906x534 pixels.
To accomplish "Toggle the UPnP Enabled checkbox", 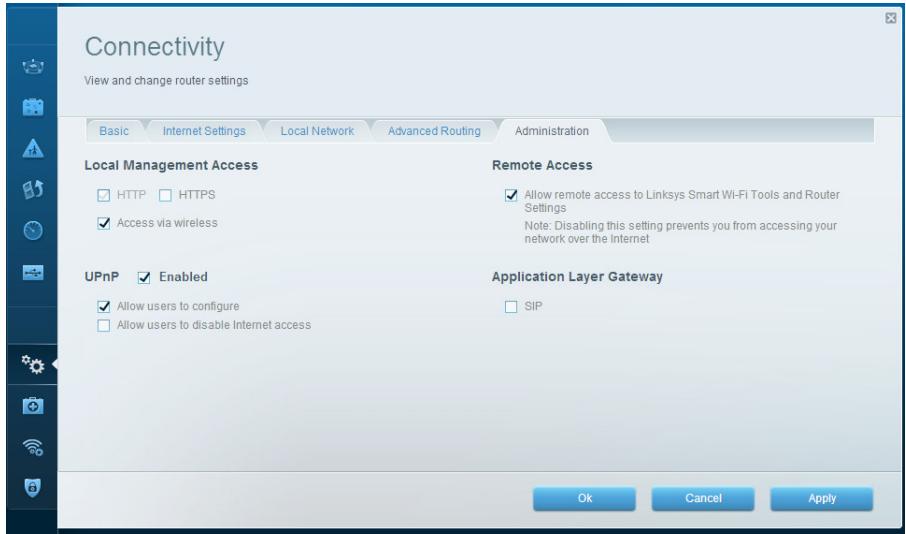I will pos(144,277).
